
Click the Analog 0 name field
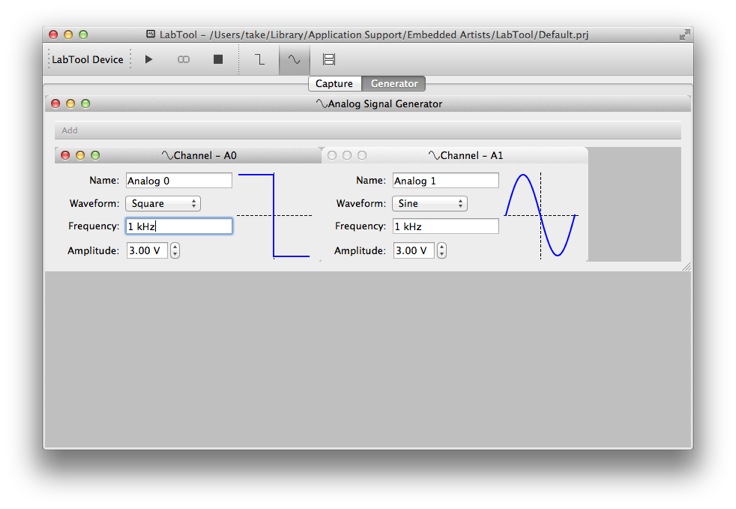[x=179, y=181]
